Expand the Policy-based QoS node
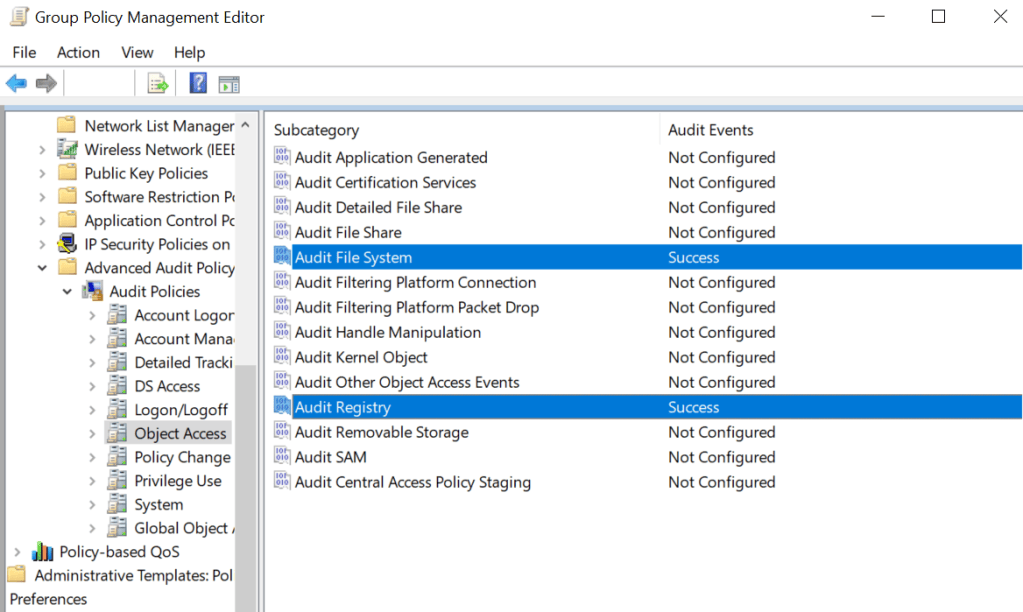Viewport: 1023px width, 612px height. point(18,552)
